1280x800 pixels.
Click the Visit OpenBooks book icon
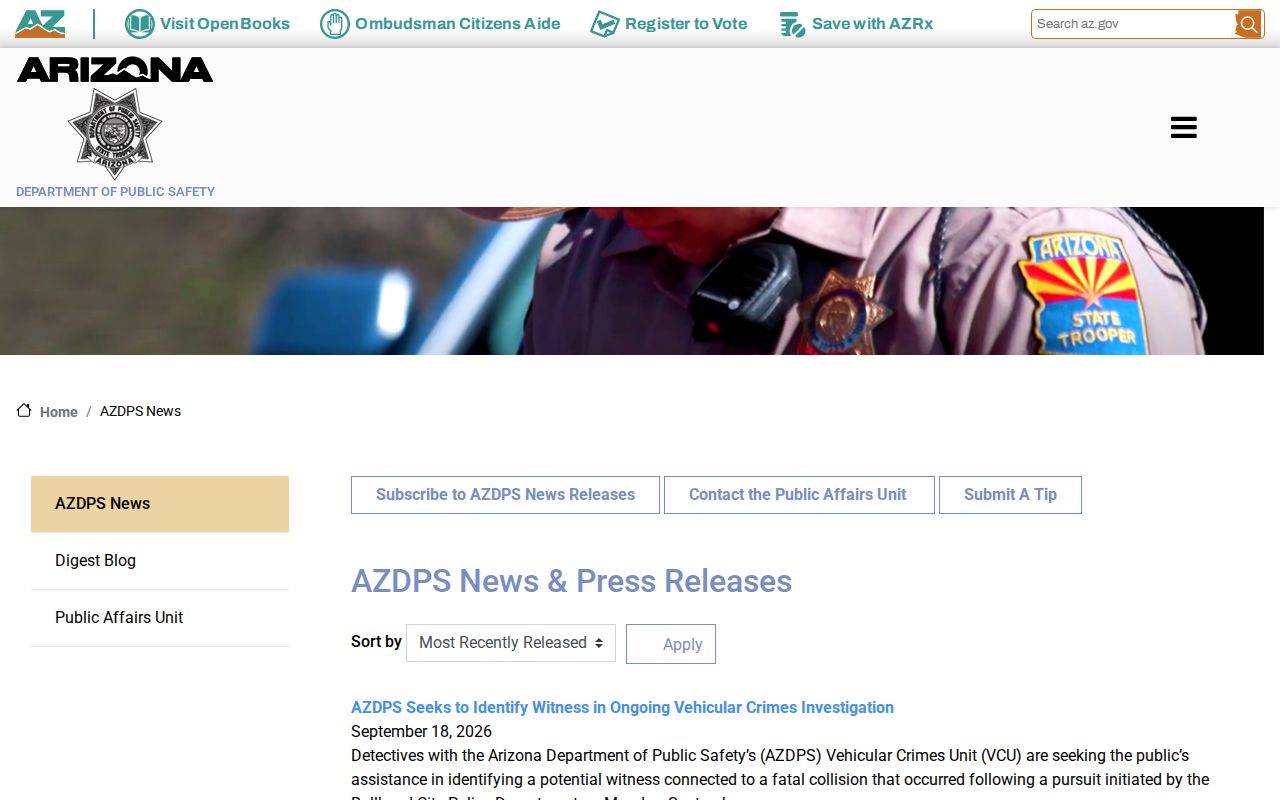click(x=139, y=24)
